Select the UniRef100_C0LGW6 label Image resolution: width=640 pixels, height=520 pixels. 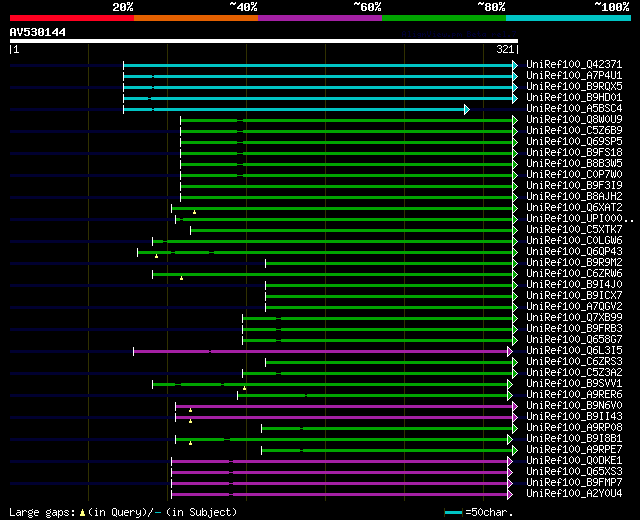[574, 241]
